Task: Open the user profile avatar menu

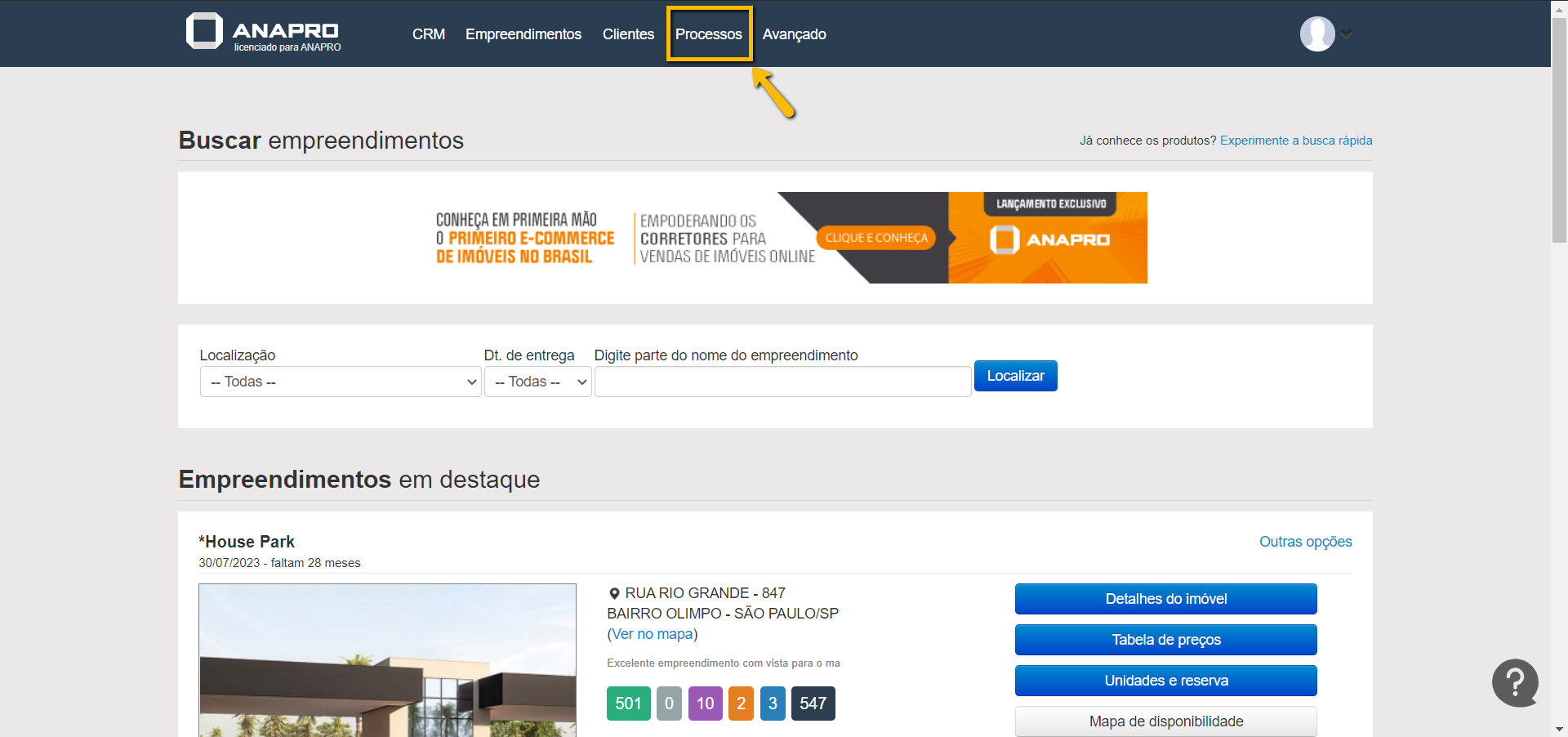Action: [x=1316, y=34]
